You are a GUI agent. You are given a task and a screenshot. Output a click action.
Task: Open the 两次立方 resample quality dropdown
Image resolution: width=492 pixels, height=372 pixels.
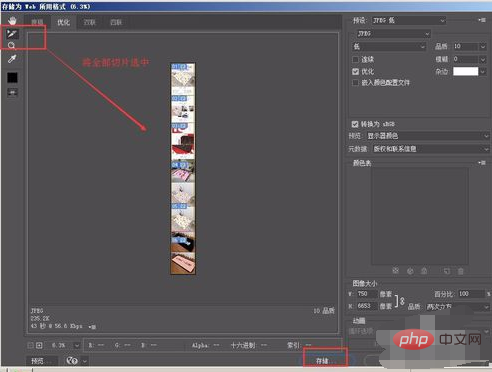[x=458, y=306]
